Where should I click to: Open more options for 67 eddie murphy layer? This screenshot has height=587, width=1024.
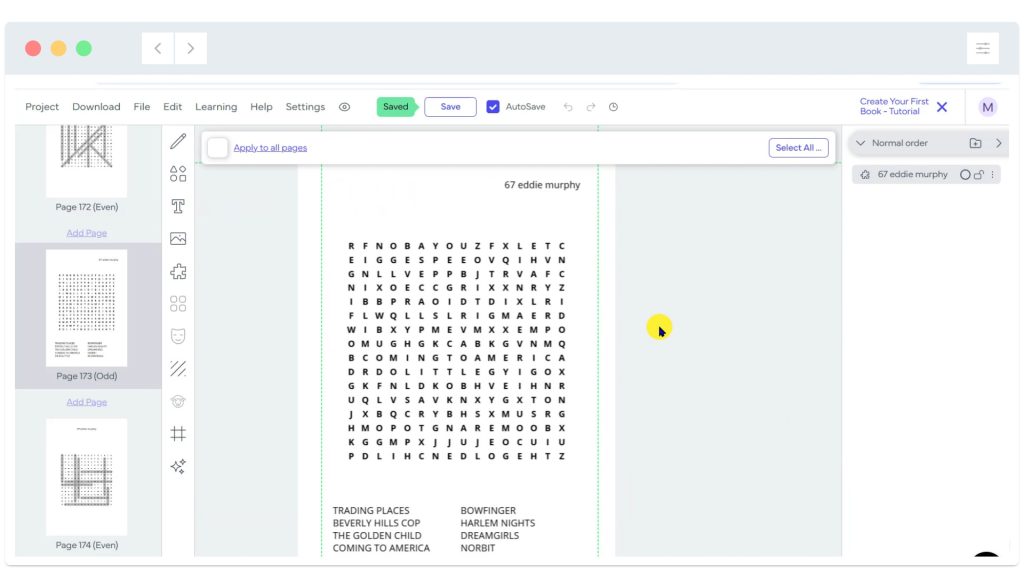click(x=993, y=175)
